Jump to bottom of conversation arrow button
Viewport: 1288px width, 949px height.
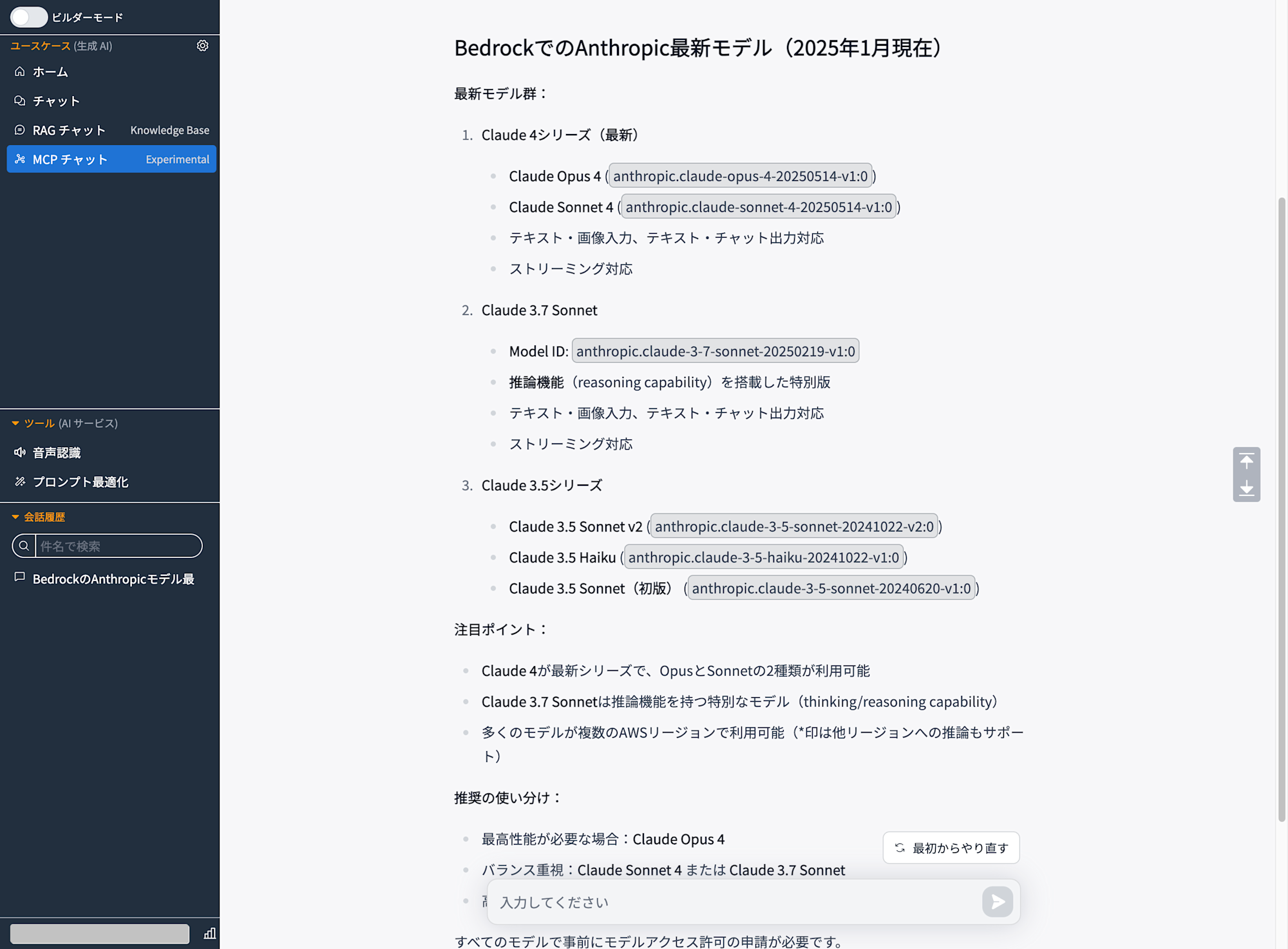click(1247, 488)
